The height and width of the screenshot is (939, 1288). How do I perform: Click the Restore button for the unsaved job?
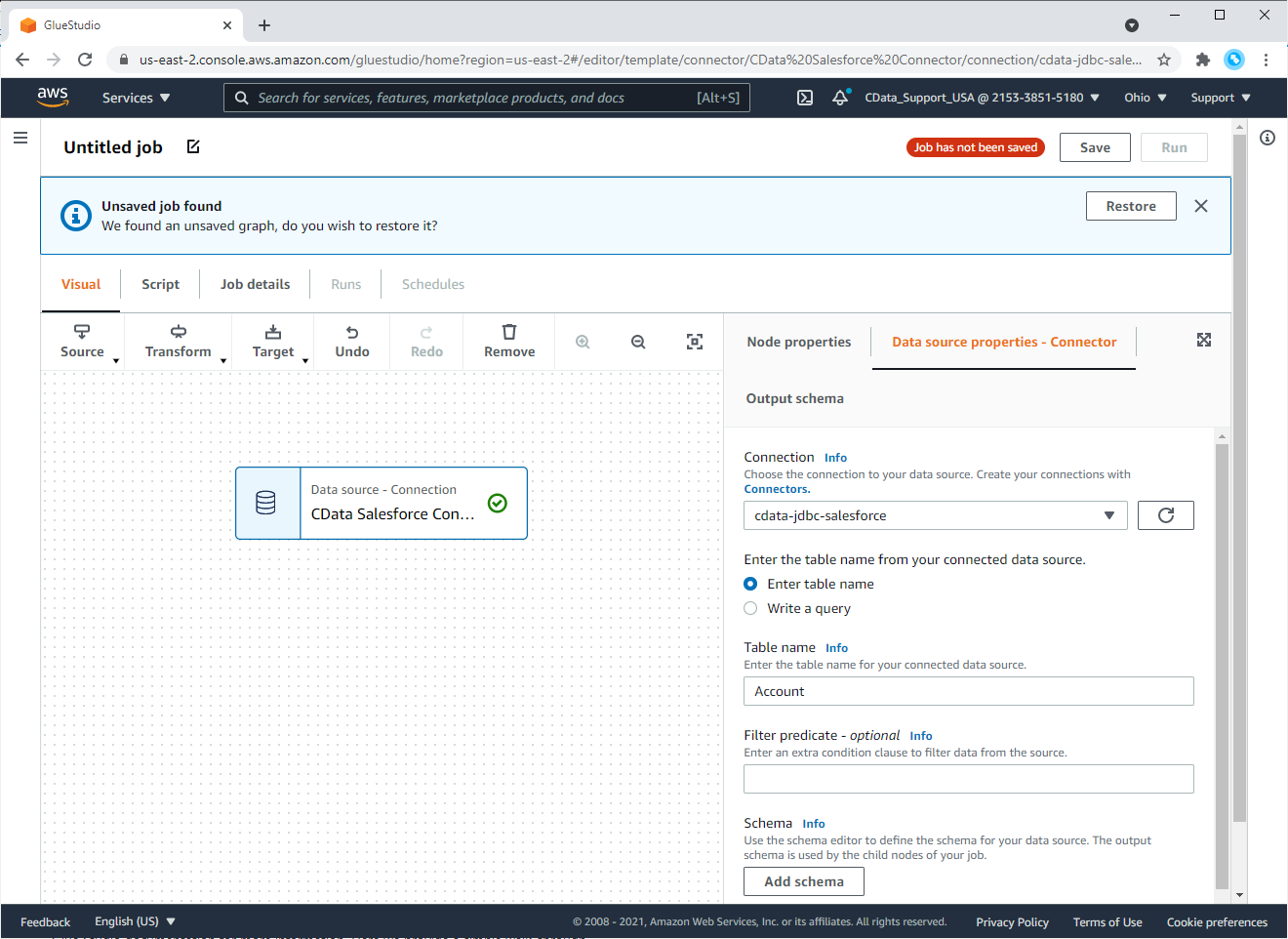click(x=1131, y=206)
